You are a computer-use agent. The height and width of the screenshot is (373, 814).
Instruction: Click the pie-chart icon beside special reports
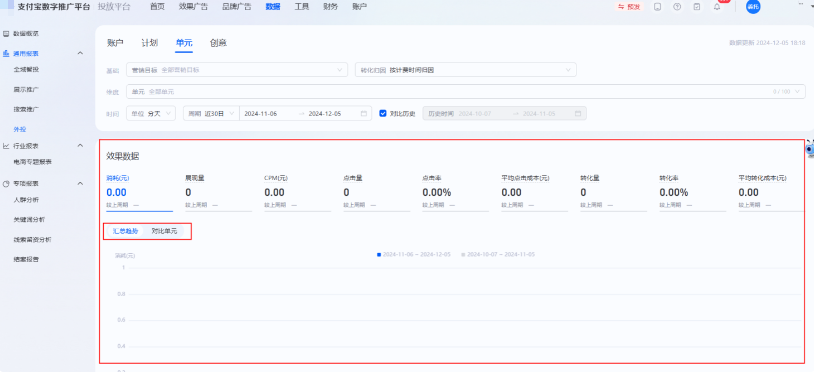point(6,184)
